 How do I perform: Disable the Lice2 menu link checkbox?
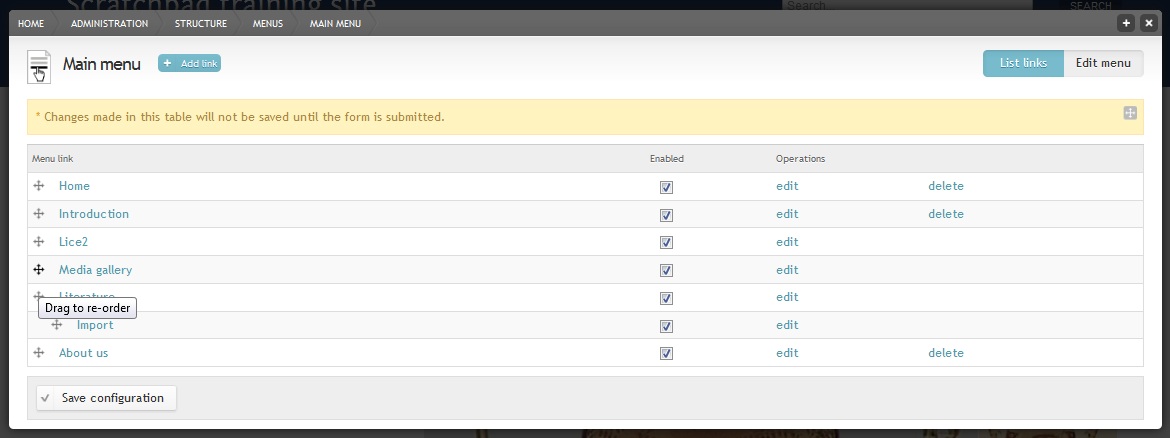click(x=666, y=243)
